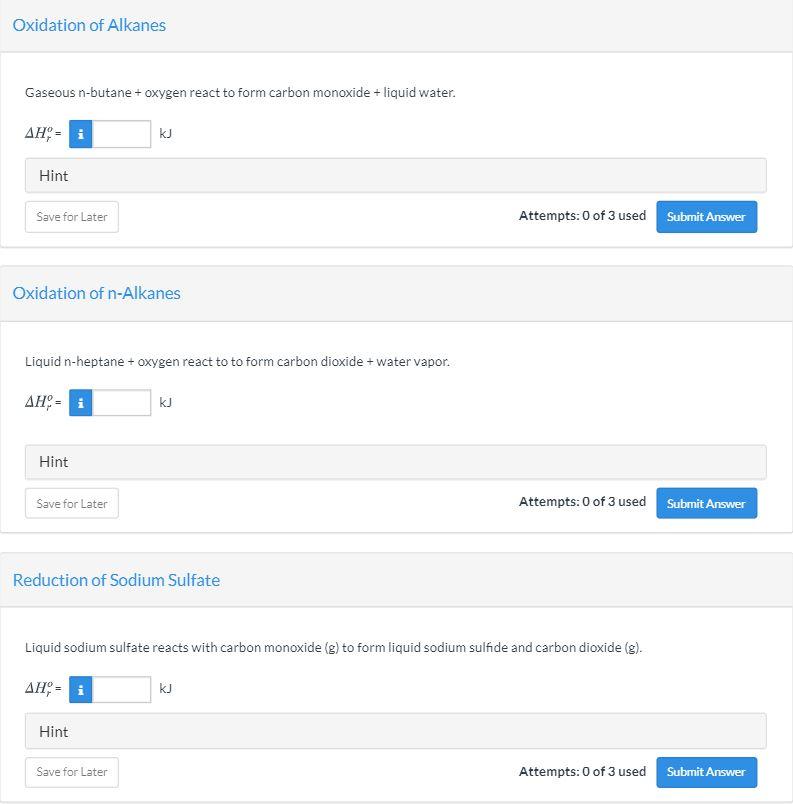This screenshot has height=804, width=793.
Task: Click the info icon beside the sodium sulfate answer box
Action: coord(80,688)
